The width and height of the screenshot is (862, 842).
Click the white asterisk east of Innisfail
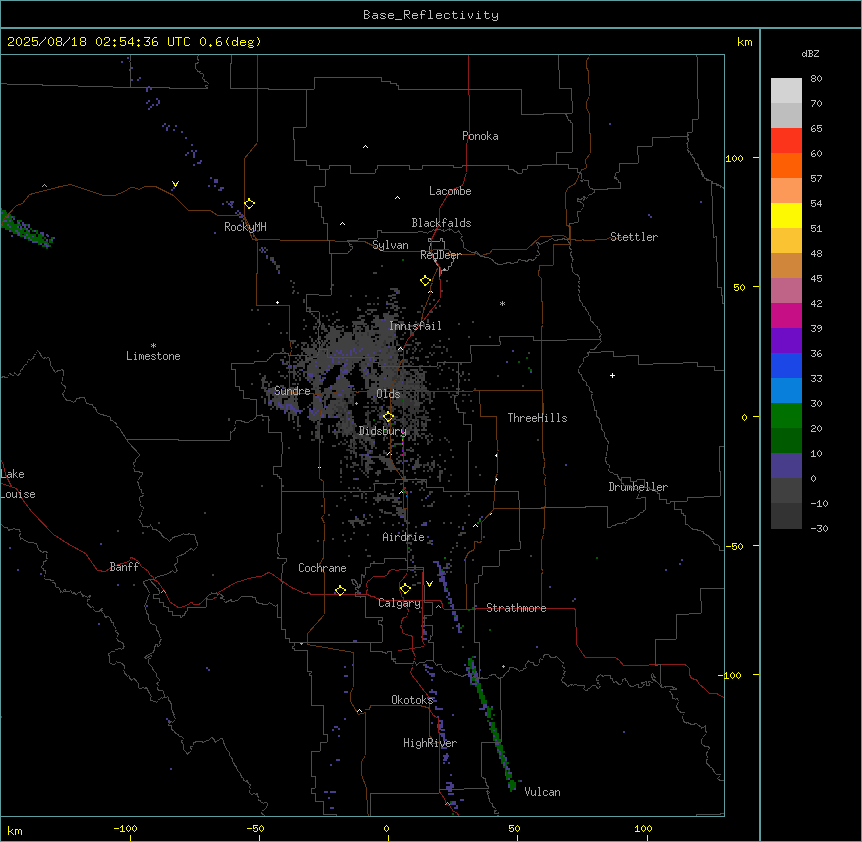coord(502,303)
